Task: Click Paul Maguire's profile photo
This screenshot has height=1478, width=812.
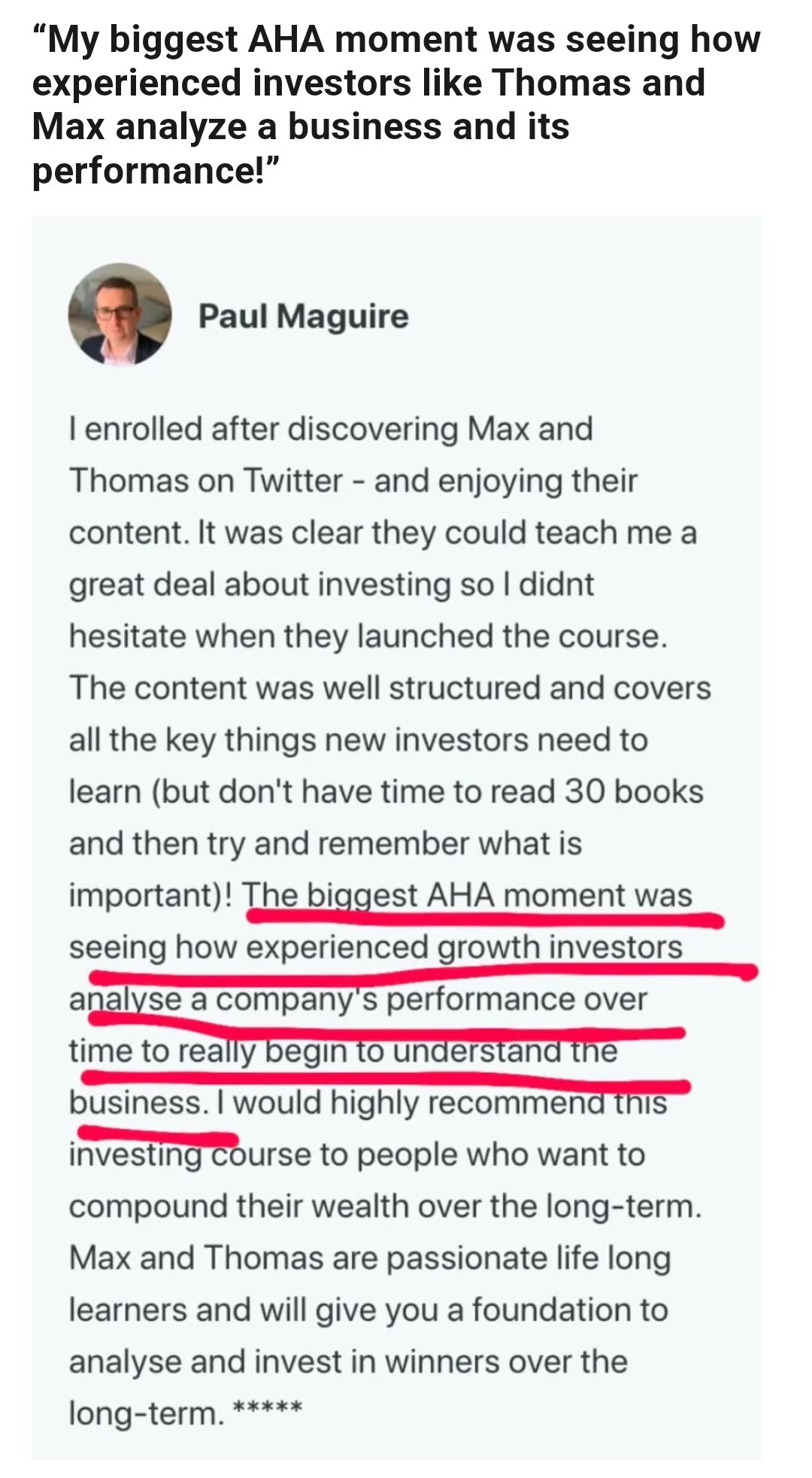Action: 120,314
